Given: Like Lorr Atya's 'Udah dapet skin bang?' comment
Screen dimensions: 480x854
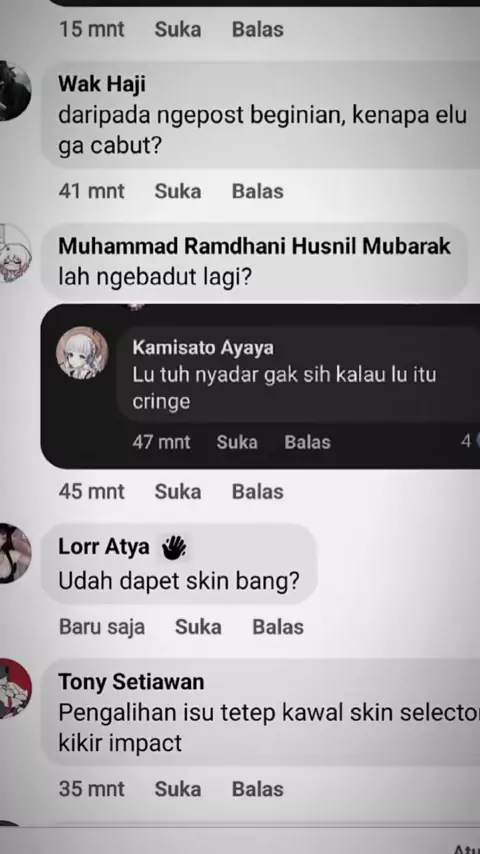Looking at the screenshot, I should point(198,627).
